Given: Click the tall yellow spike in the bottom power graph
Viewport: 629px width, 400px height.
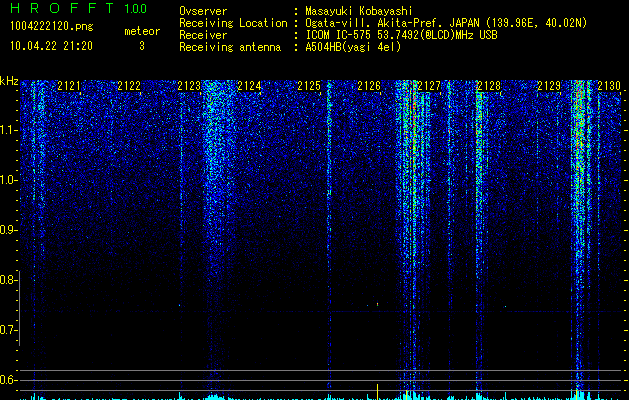Looking at the screenshot, I should click(x=377, y=392).
